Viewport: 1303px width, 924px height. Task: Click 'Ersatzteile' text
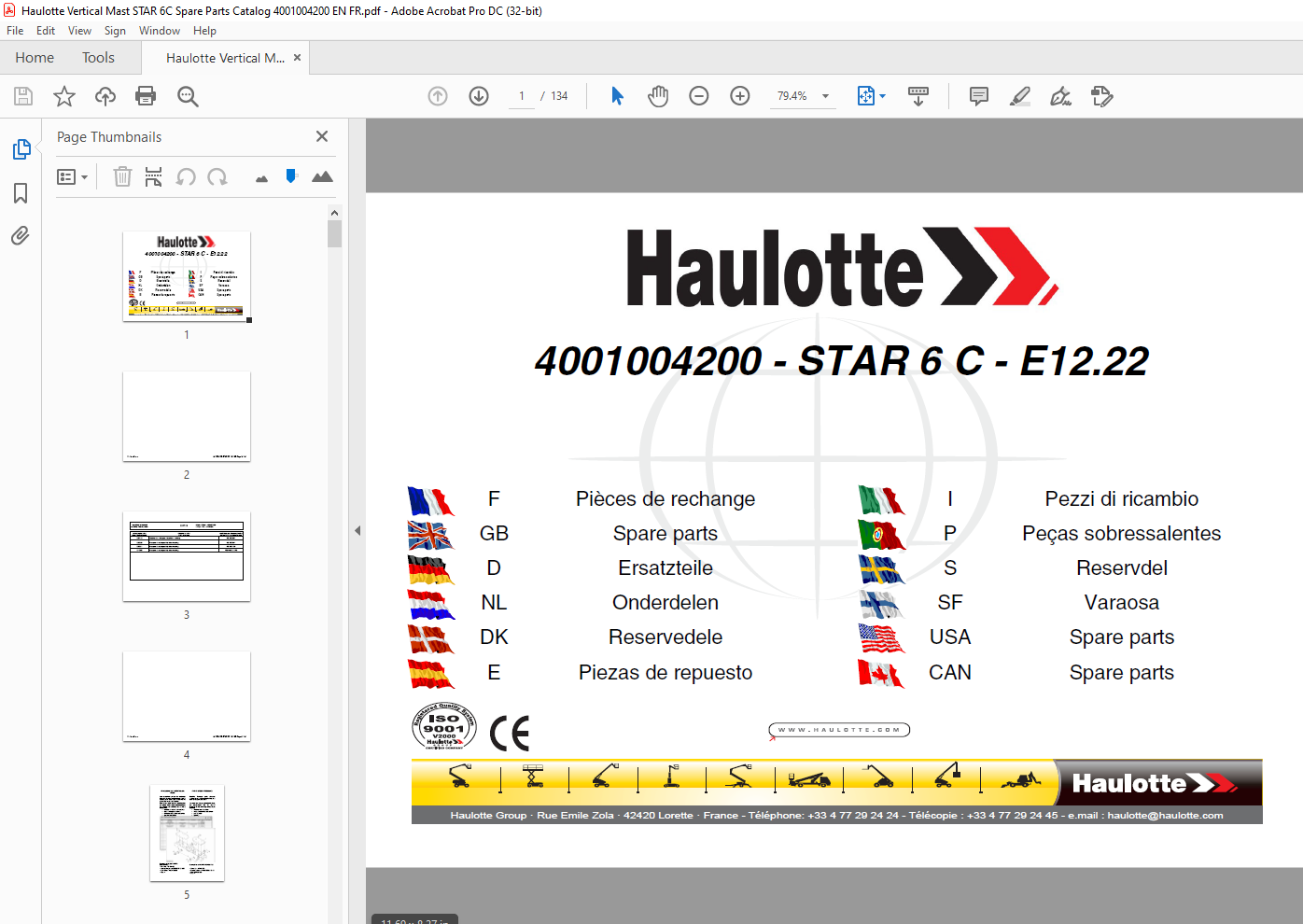[x=666, y=568]
